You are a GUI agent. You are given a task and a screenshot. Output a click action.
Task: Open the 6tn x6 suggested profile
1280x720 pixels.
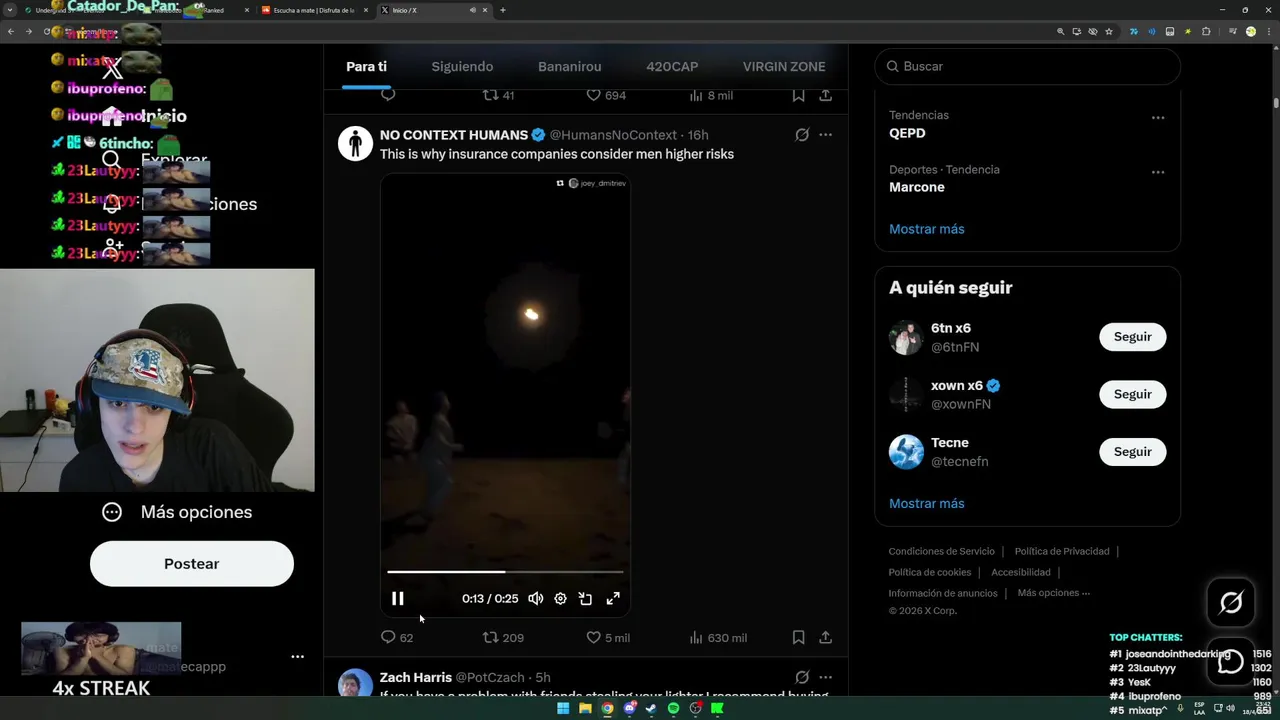click(x=950, y=328)
